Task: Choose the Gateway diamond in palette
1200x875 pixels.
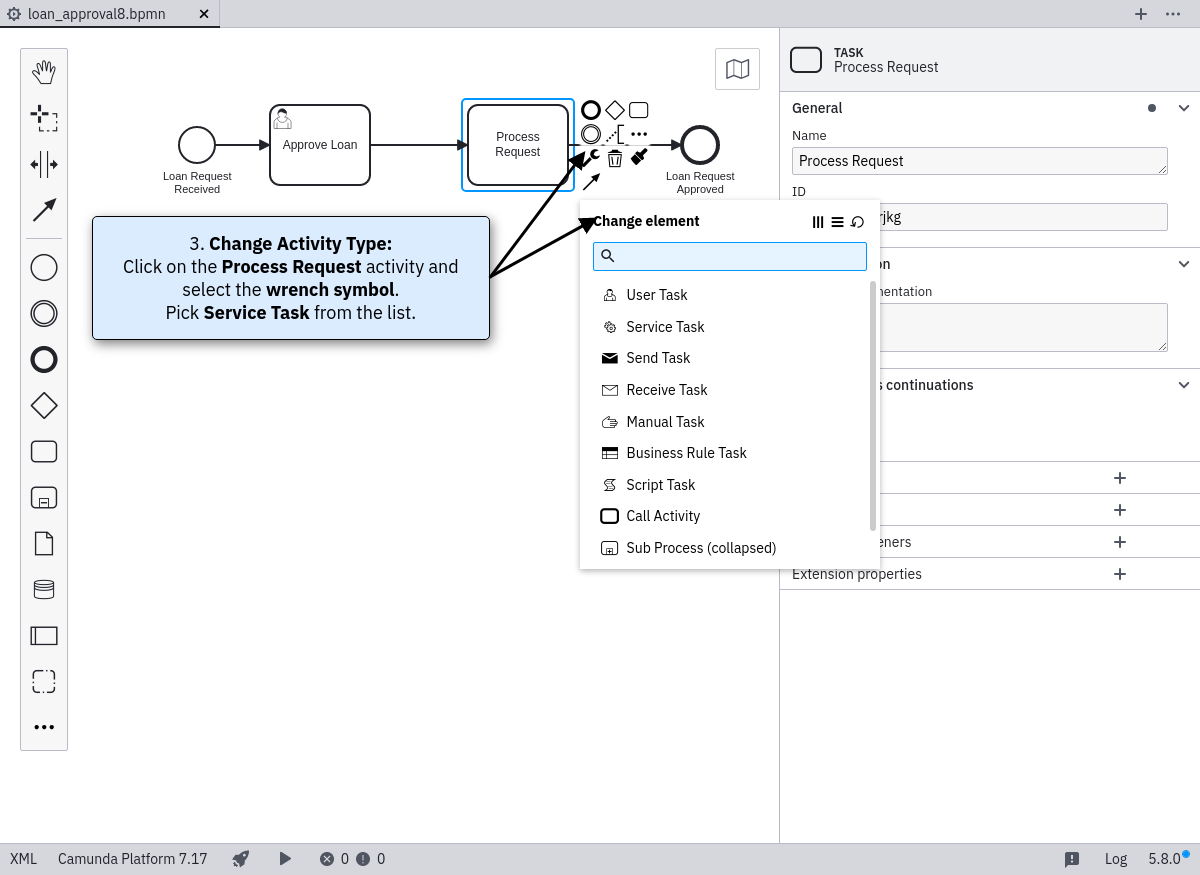Action: tap(44, 405)
